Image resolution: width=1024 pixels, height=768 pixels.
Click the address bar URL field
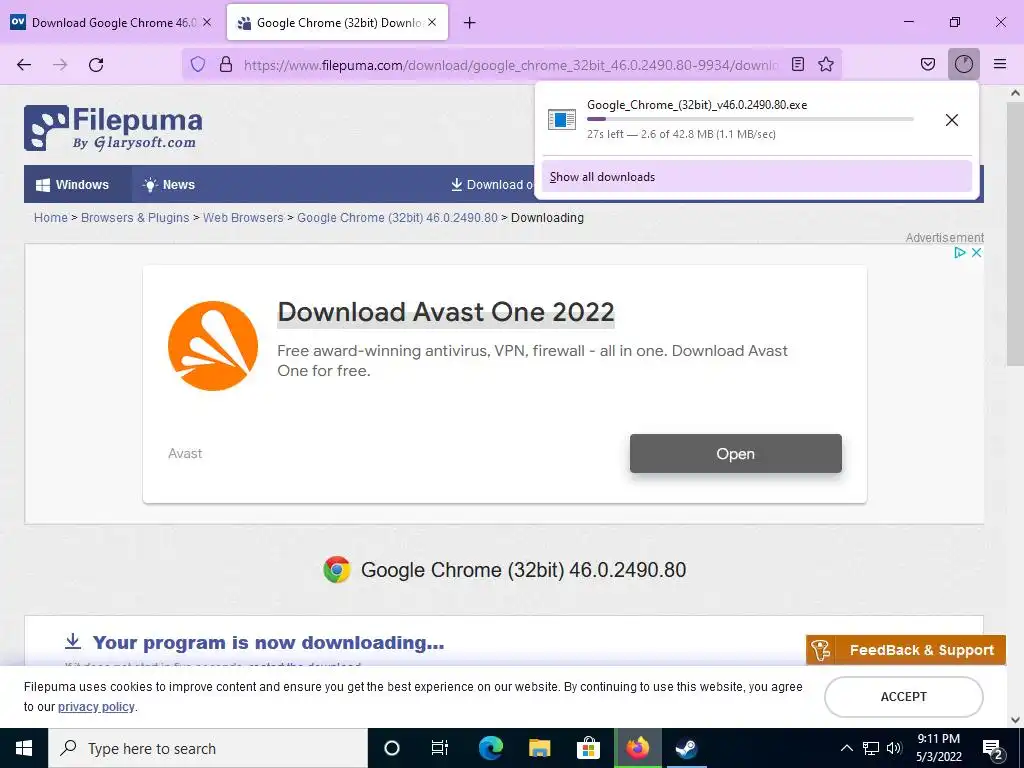(511, 65)
